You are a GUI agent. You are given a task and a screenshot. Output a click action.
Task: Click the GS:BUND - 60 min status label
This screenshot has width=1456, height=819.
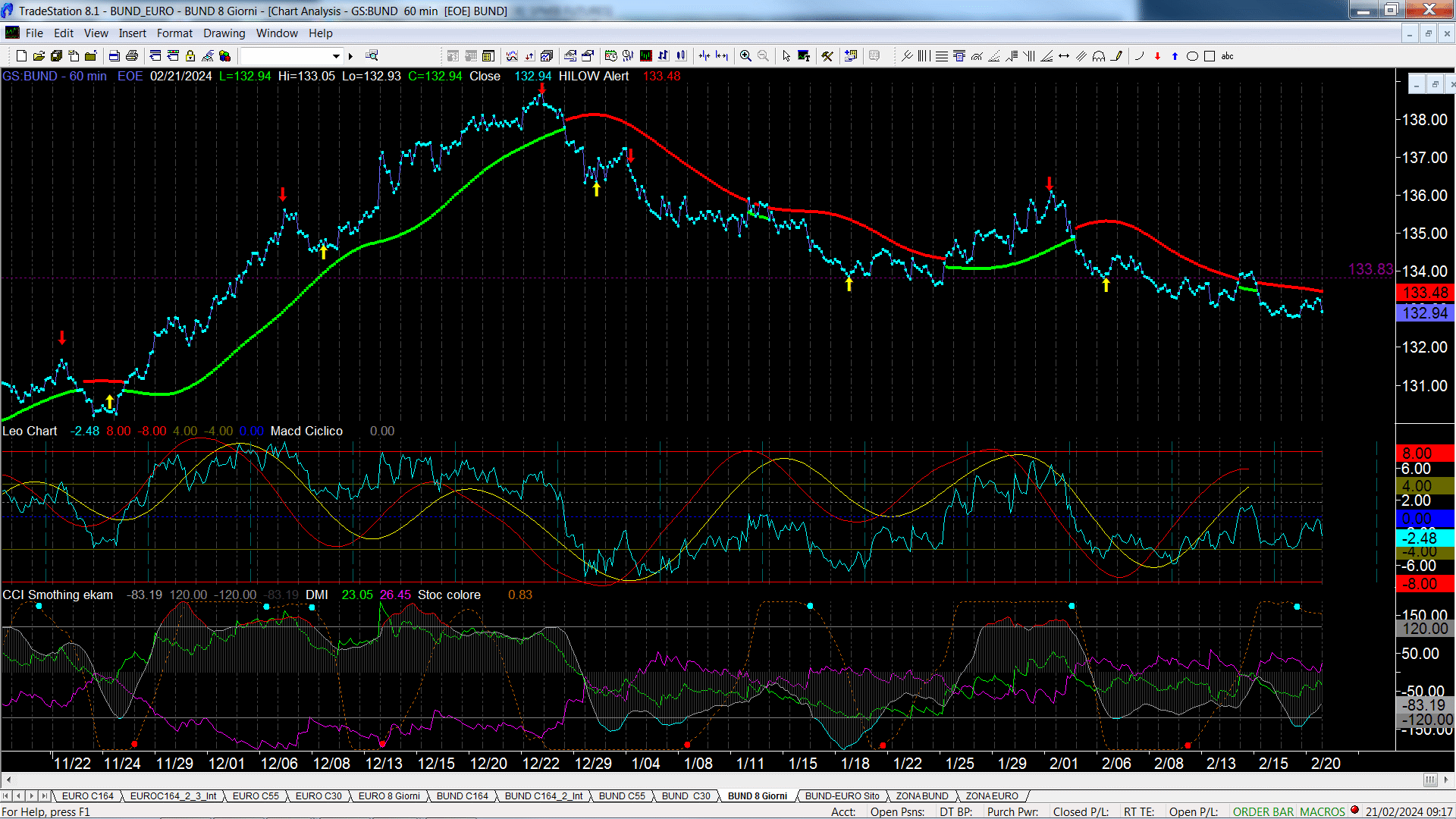coord(55,76)
